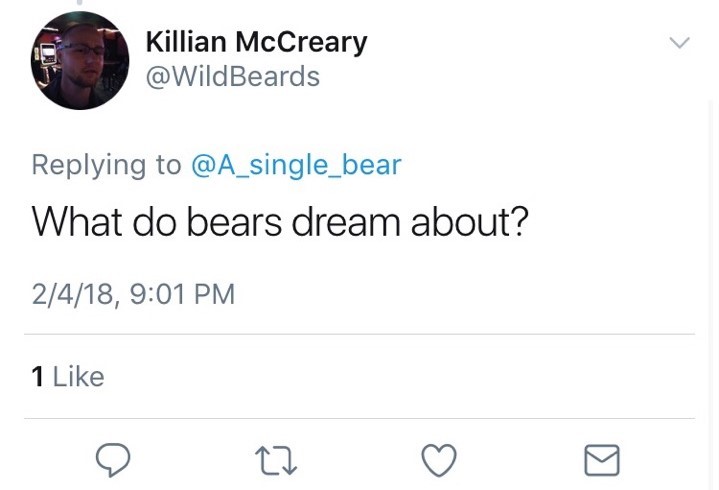Reply to the tweet via speech bubble icon

(113, 459)
